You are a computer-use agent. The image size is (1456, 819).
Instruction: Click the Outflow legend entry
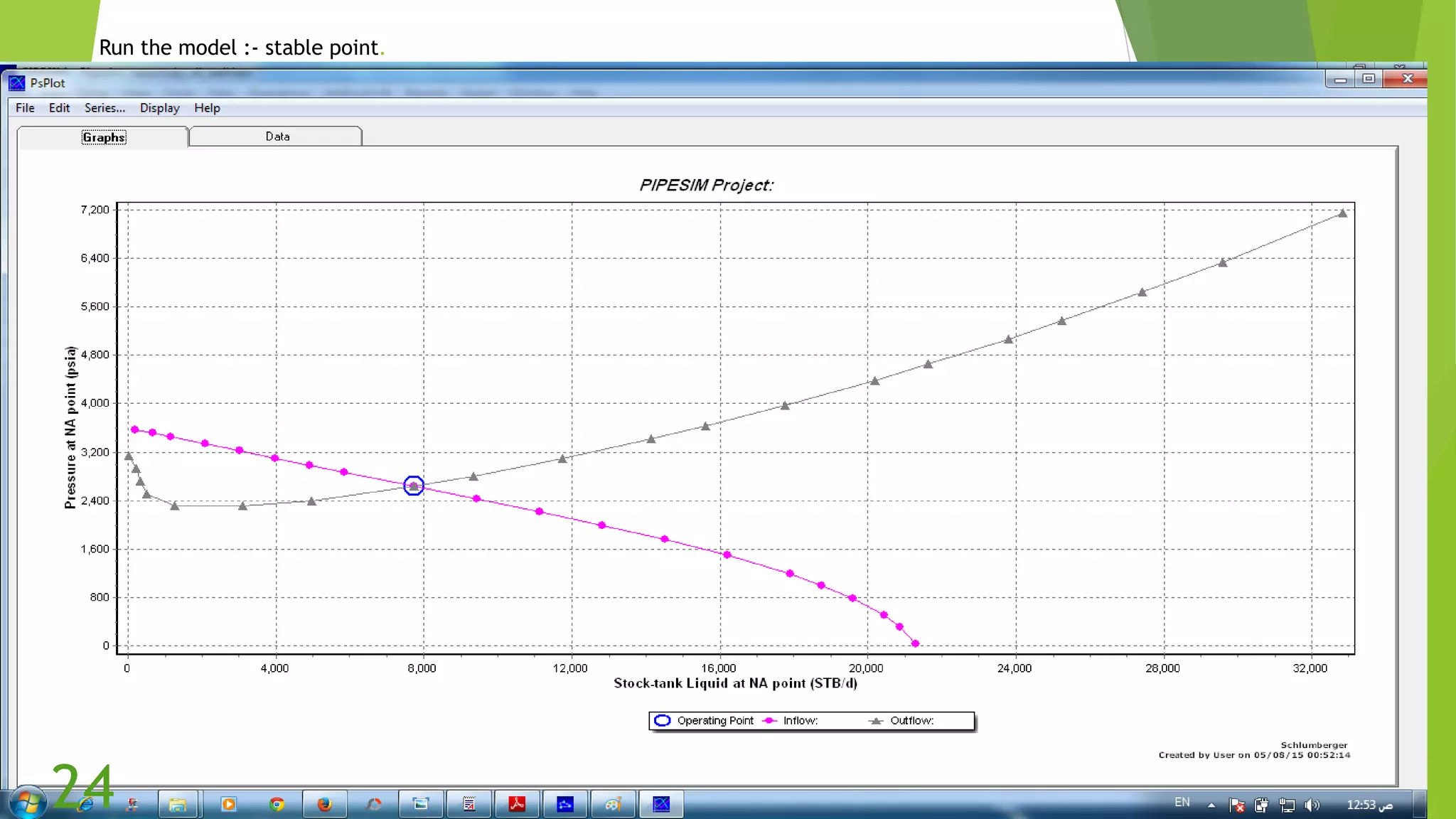(x=901, y=721)
